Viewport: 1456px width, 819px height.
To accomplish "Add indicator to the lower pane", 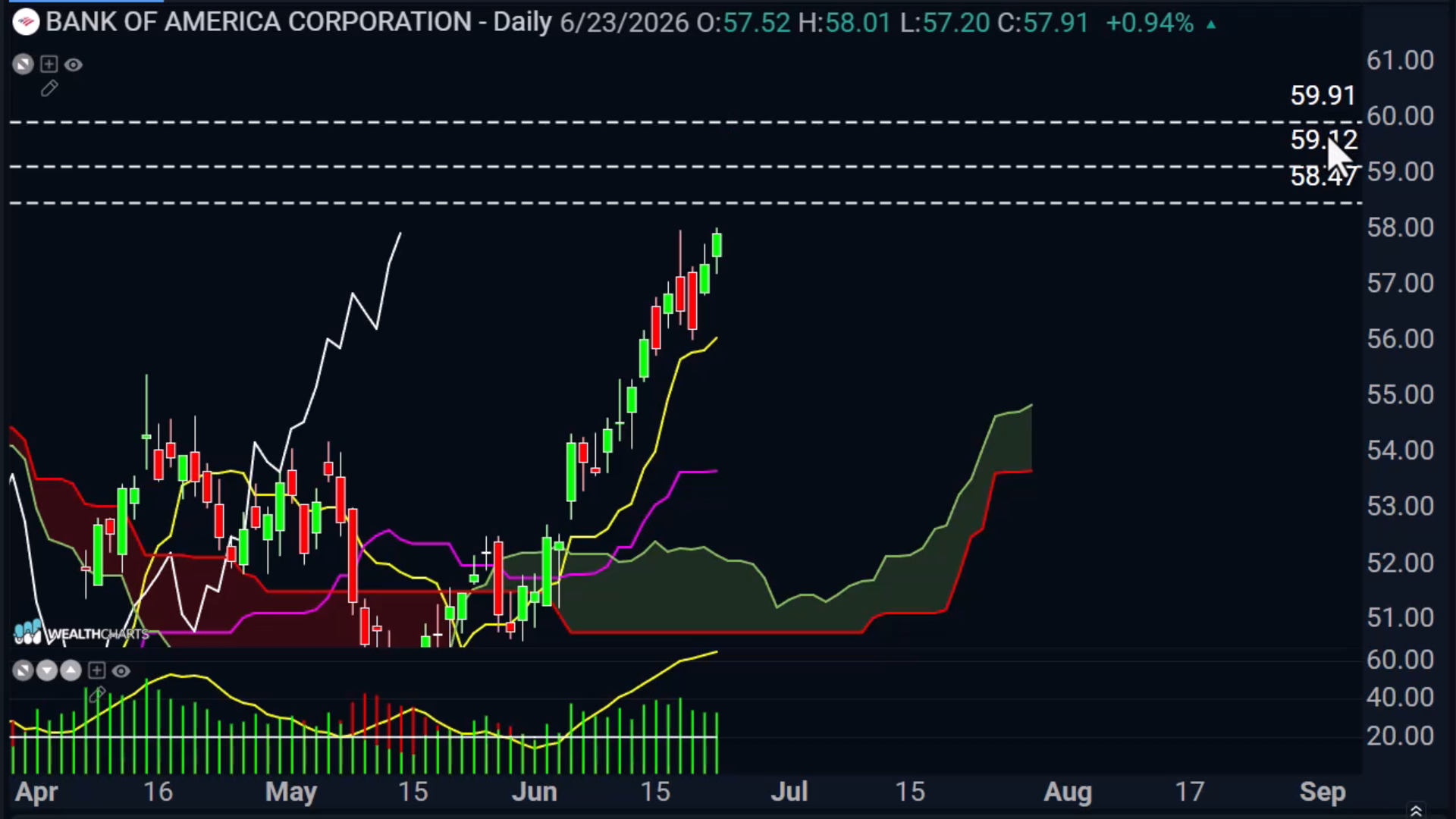I will [96, 670].
